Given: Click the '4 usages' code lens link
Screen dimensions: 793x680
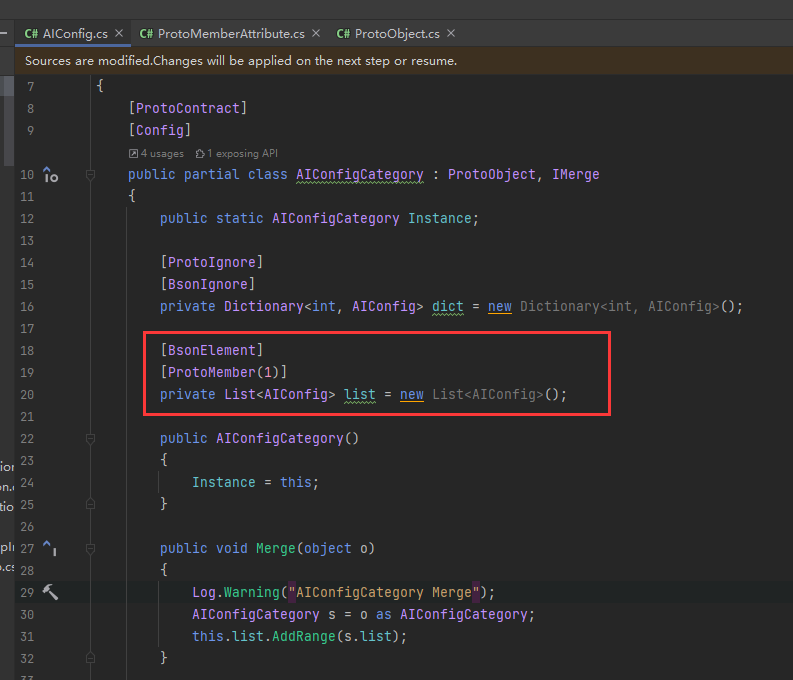Looking at the screenshot, I should [156, 153].
